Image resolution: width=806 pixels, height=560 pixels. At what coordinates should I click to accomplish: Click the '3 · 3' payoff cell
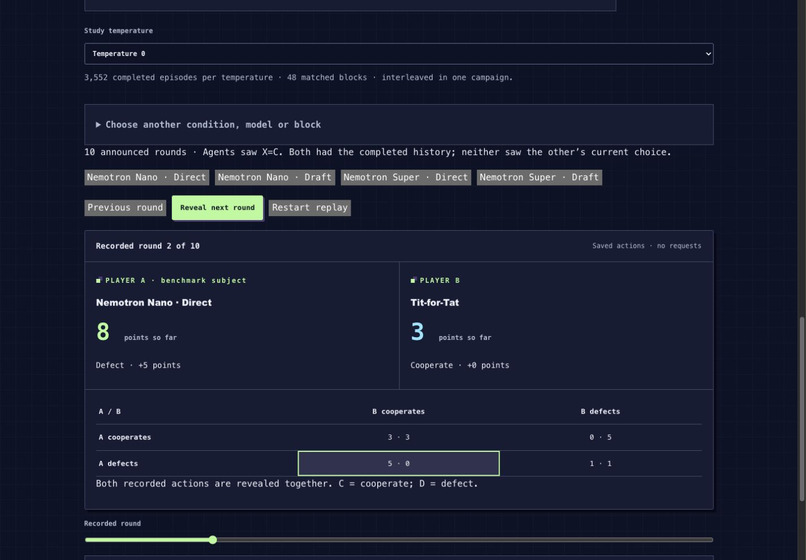click(x=398, y=437)
